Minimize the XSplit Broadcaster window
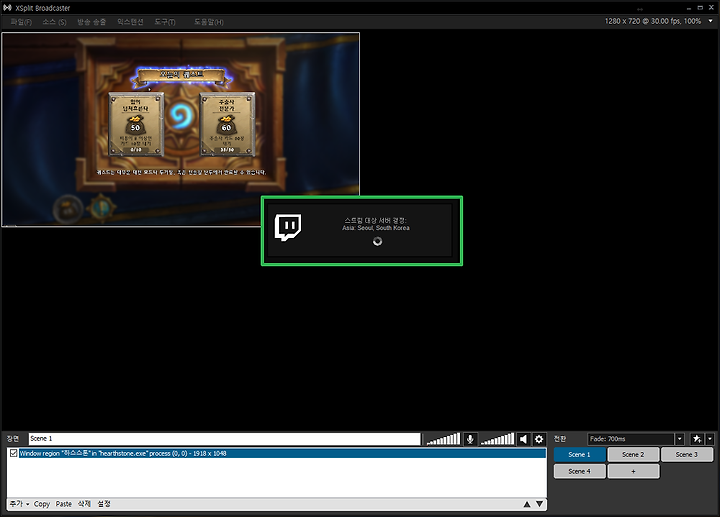 pyautogui.click(x=689, y=8)
